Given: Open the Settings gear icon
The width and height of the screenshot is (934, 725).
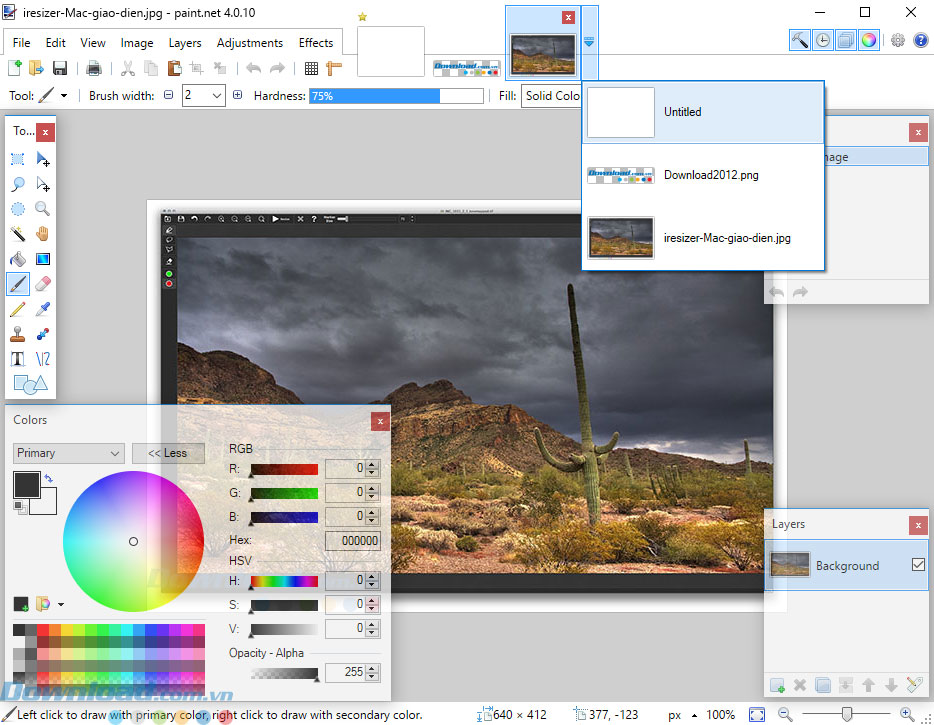Looking at the screenshot, I should pos(898,40).
